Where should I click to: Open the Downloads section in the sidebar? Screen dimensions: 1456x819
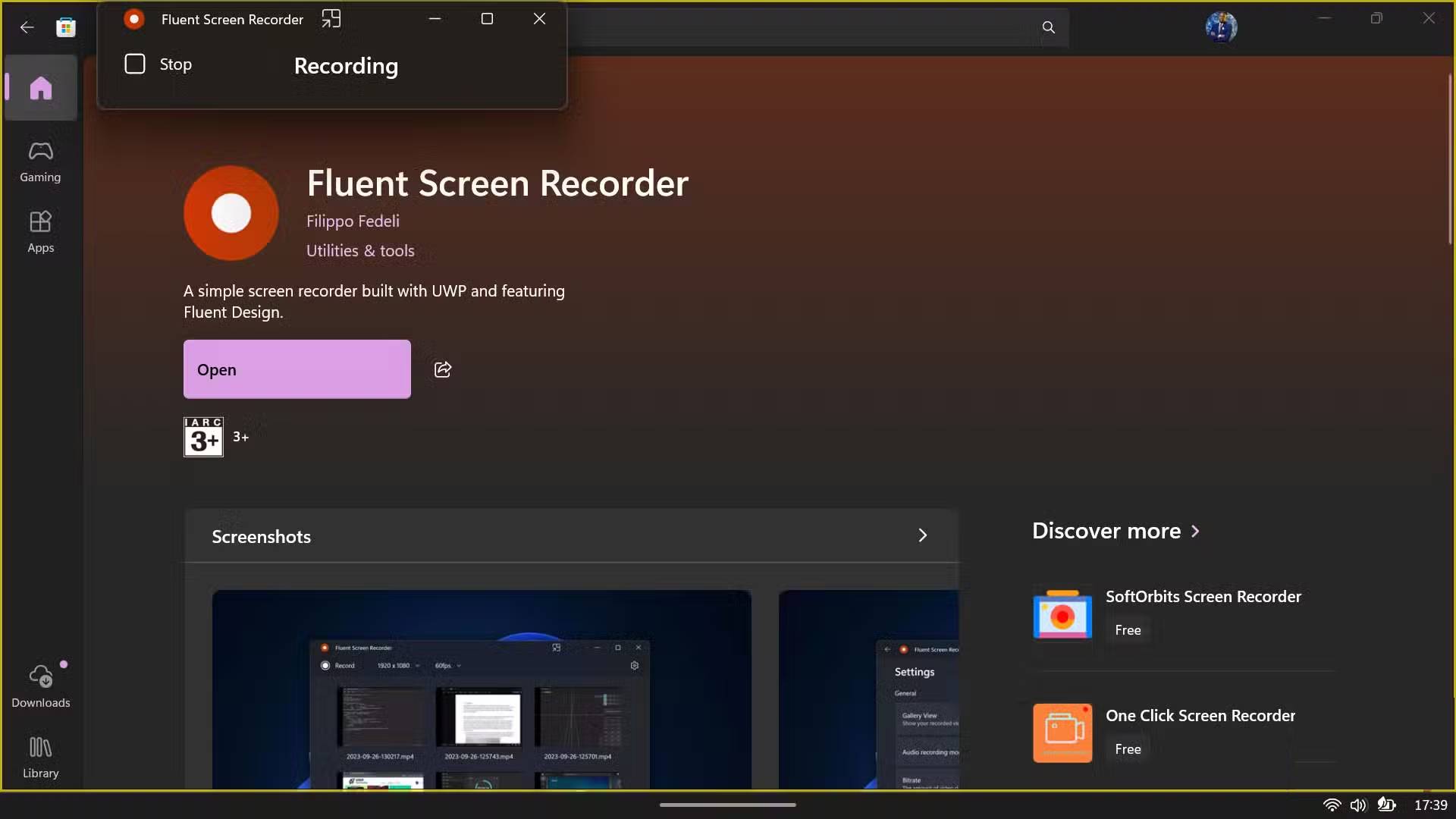(39, 683)
